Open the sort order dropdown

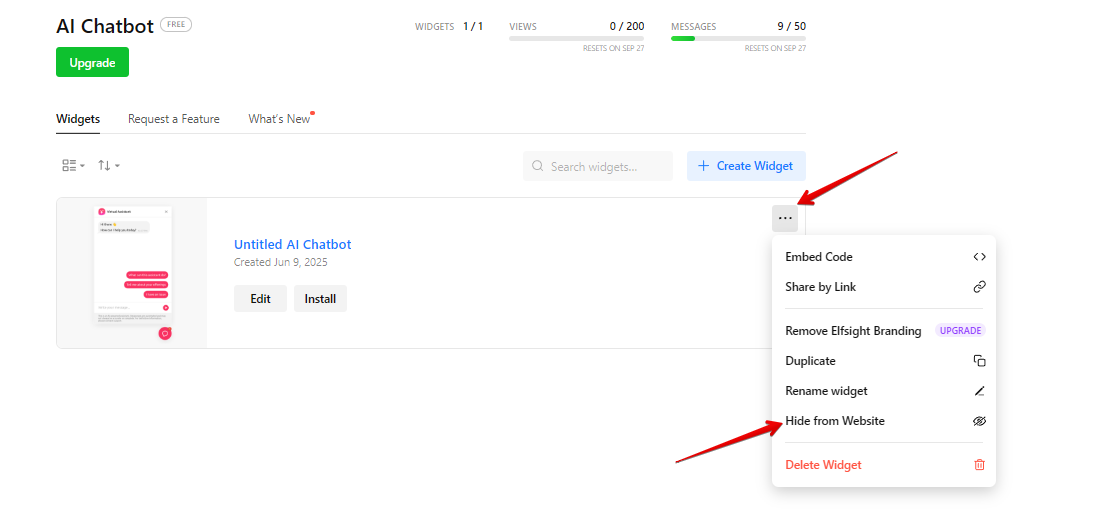(109, 165)
